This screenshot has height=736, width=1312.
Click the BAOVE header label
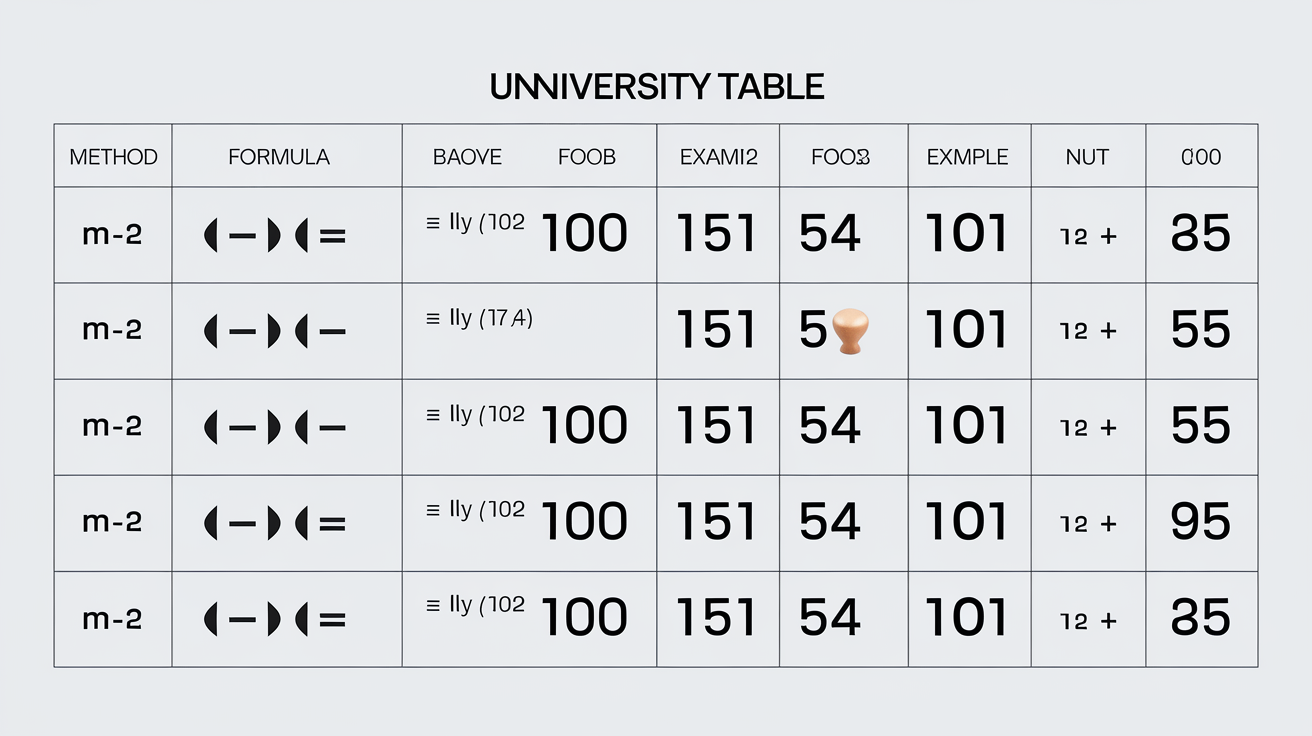click(467, 157)
